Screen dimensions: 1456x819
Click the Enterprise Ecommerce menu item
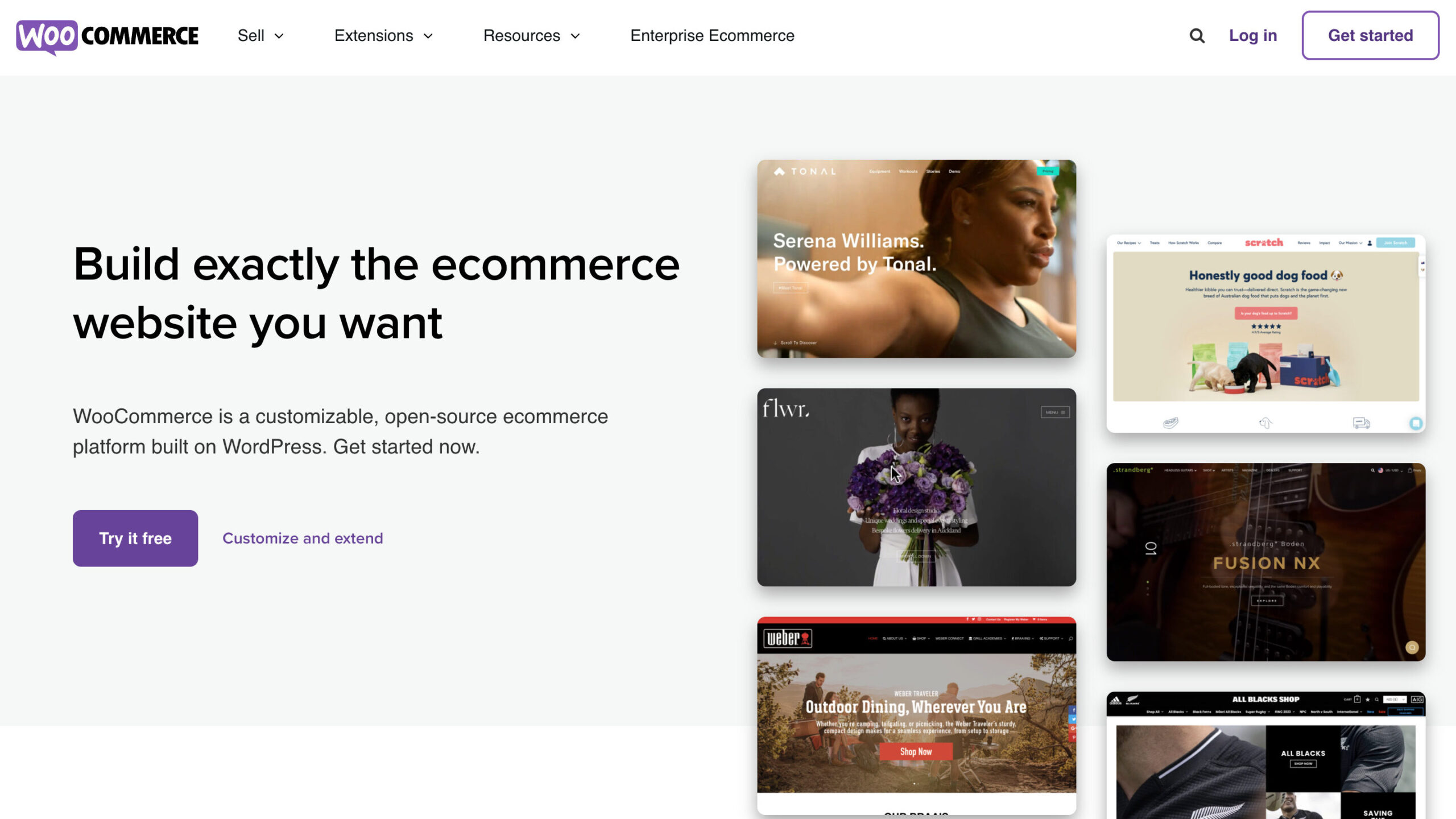(x=712, y=36)
